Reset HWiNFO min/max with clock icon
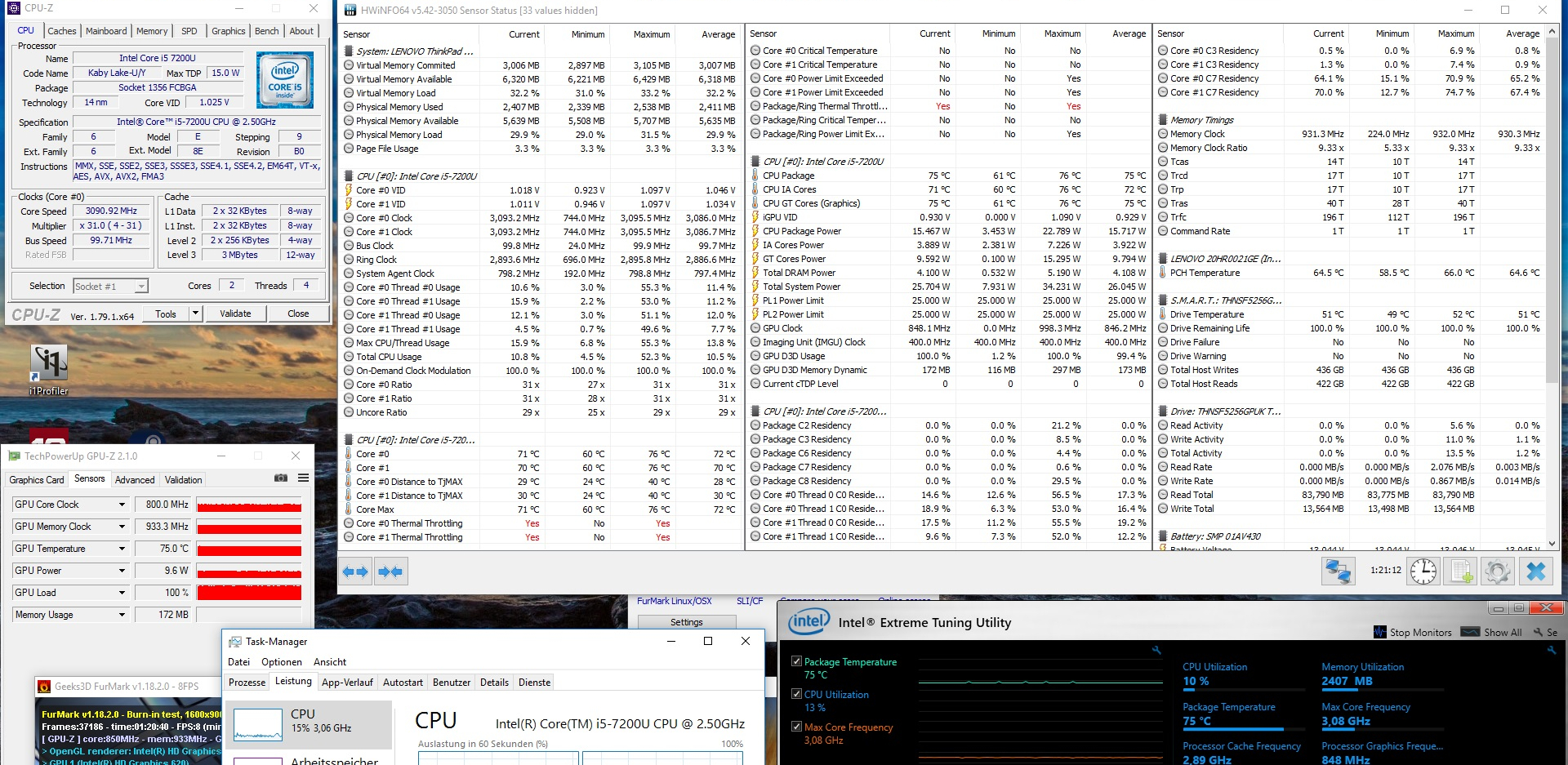This screenshot has height=765, width=1568. pyautogui.click(x=1423, y=572)
